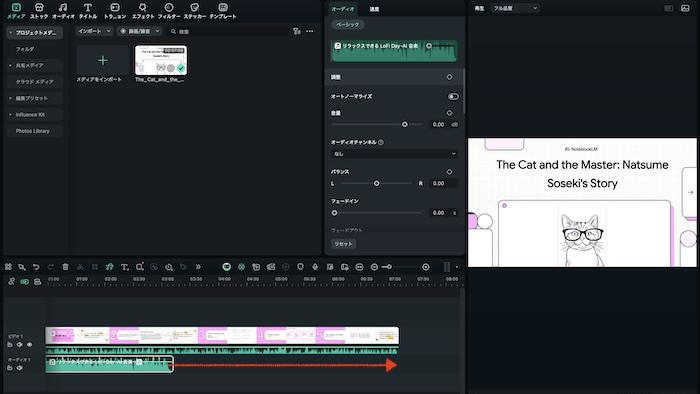Open the media panel more-options ellipsis
Screen dimensions: 700x394
[310, 31]
